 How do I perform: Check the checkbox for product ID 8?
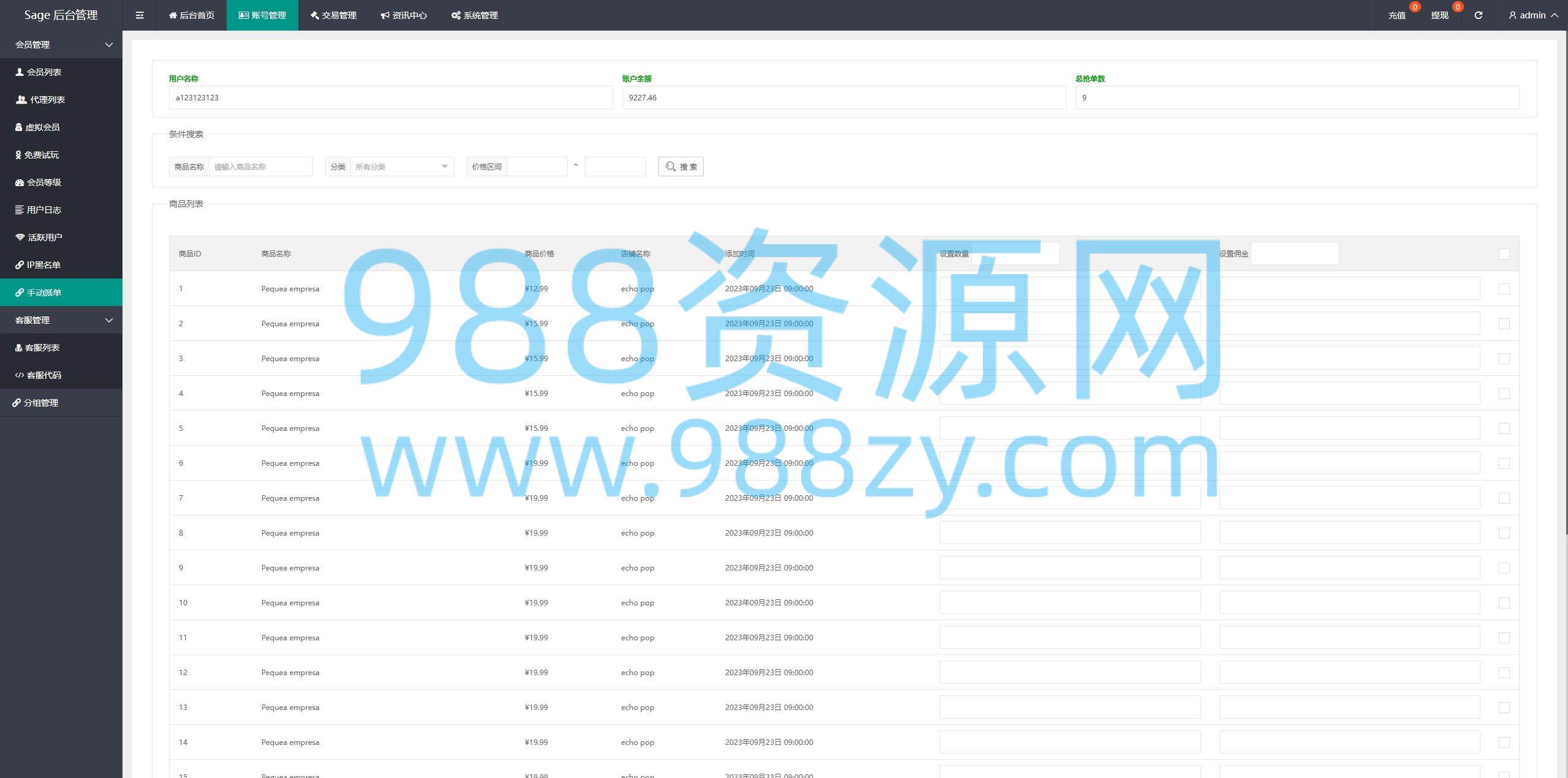(1504, 533)
